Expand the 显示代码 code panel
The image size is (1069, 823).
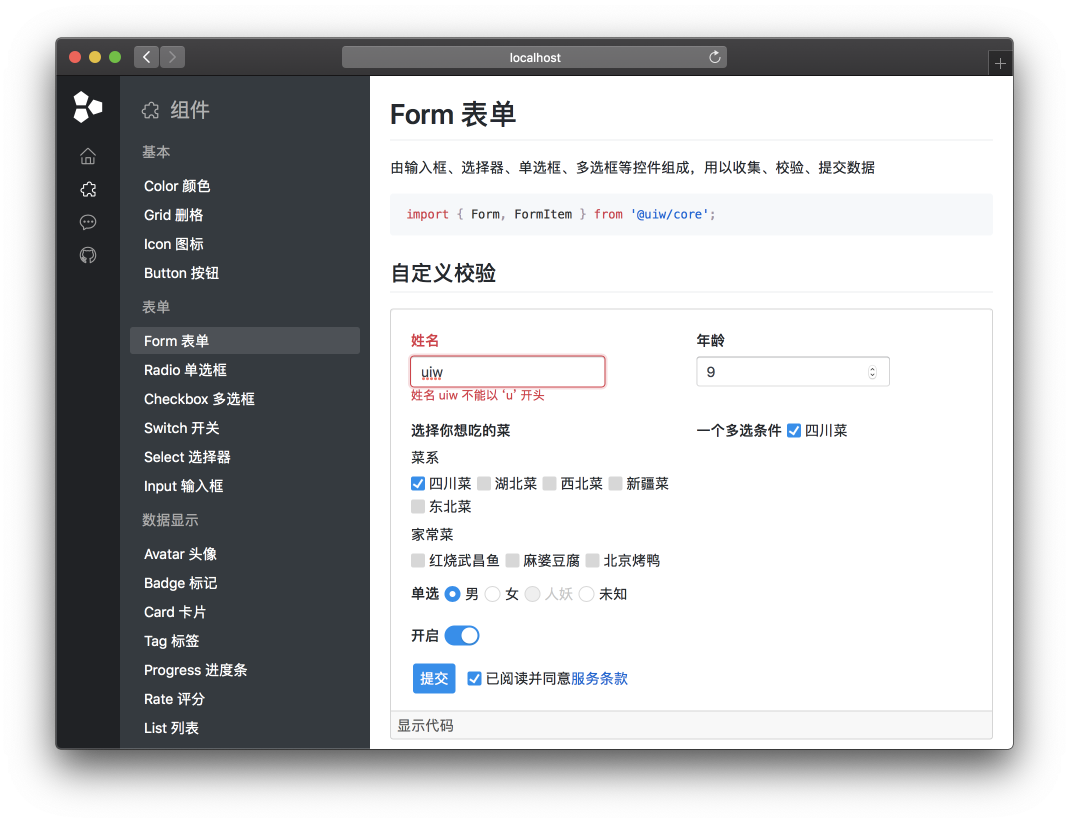pos(425,726)
